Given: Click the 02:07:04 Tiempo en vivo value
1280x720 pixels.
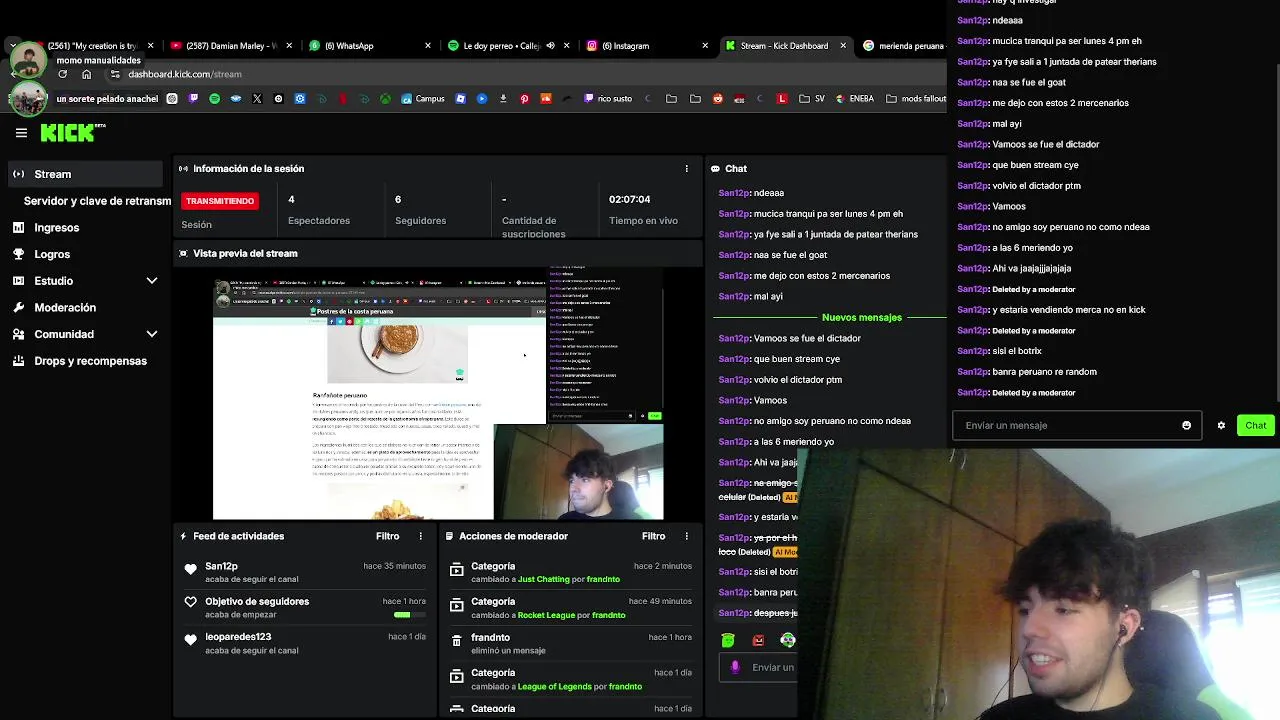Looking at the screenshot, I should (629, 199).
